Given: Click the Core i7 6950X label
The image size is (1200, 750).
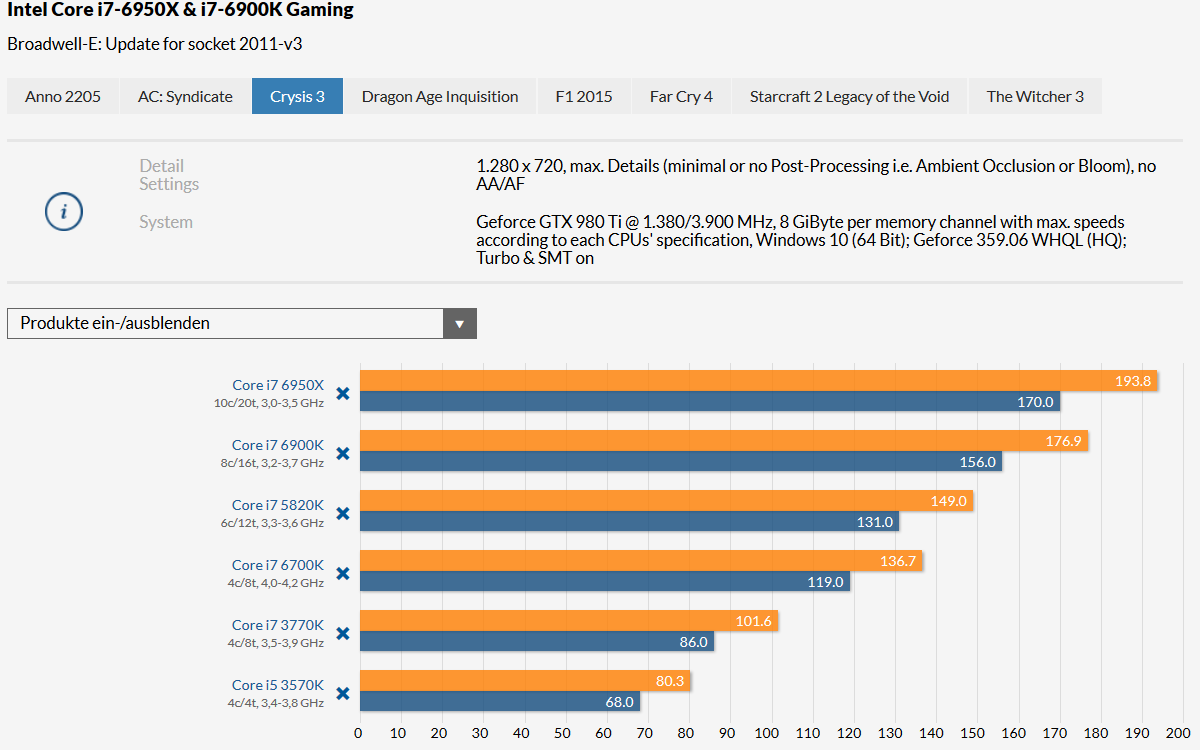Looking at the screenshot, I should coord(278,385).
